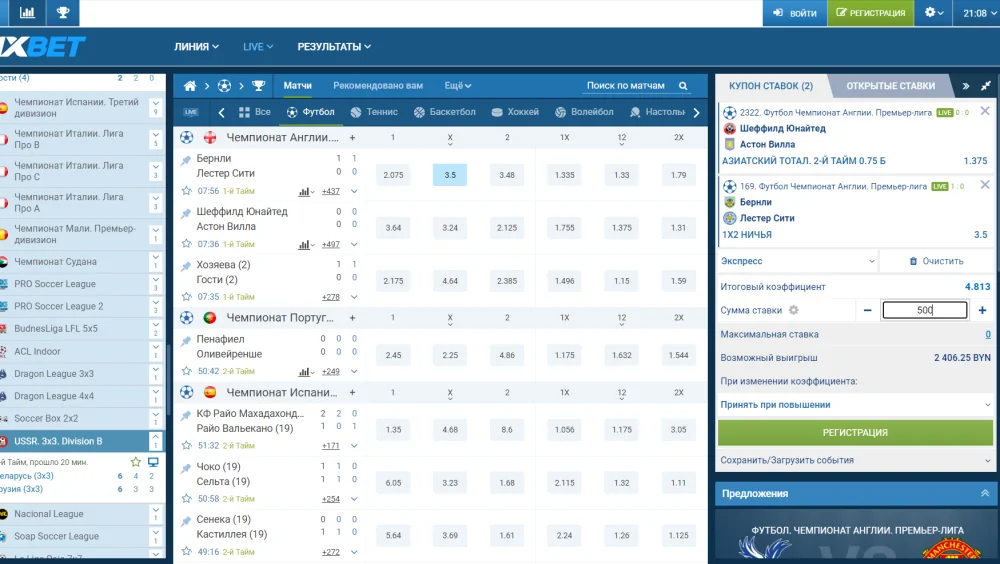Open the Экспресс bet type dropdown
The width and height of the screenshot is (1000, 564).
tap(797, 261)
